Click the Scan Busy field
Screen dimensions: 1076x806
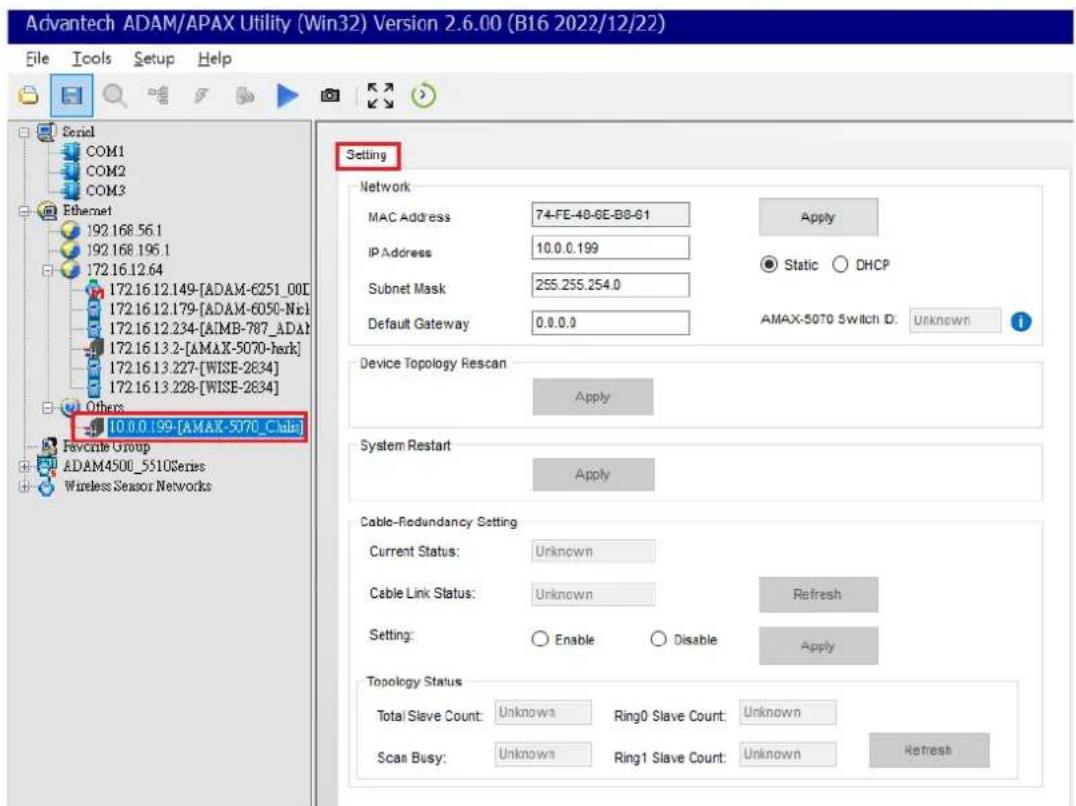[543, 754]
